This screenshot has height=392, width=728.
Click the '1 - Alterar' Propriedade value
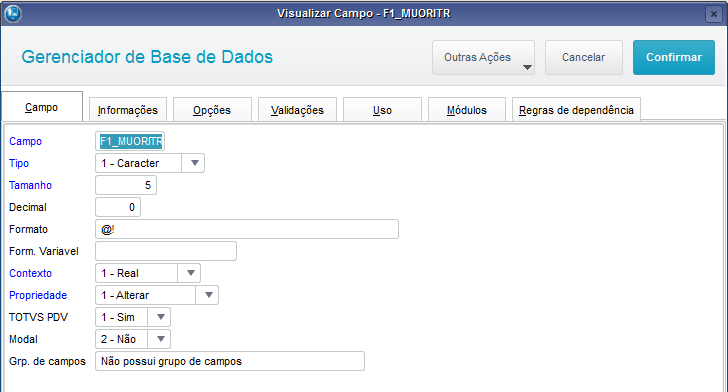coord(125,295)
